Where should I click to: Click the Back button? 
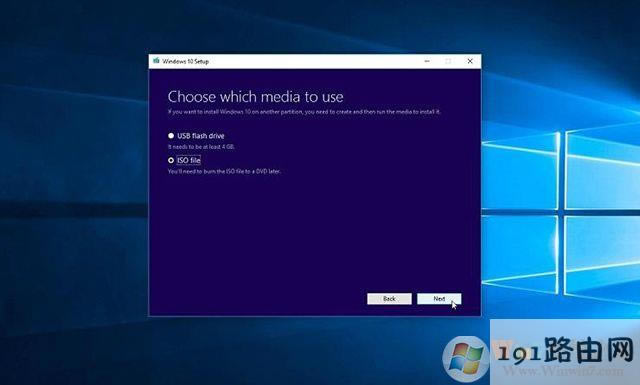[389, 299]
